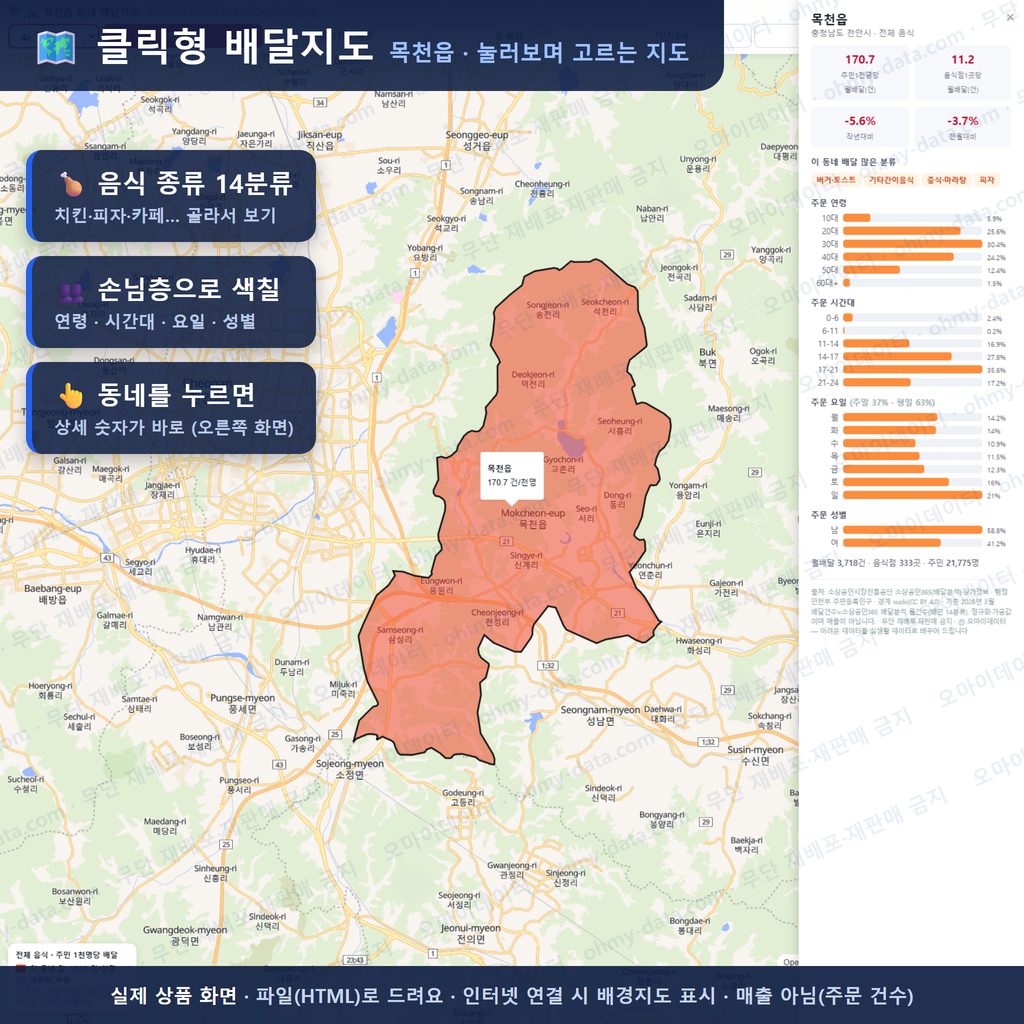This screenshot has width=1024, height=1024.
Task: Click the Deokjeon-ri 덕전리 map label
Action: pos(533,379)
